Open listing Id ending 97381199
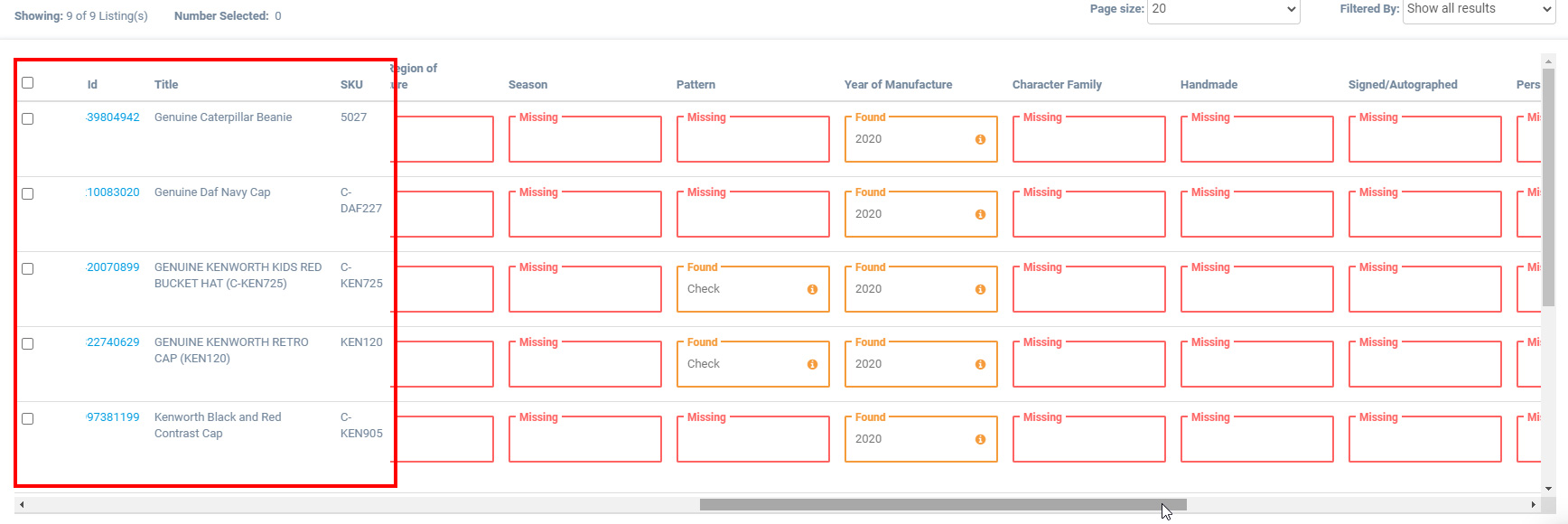Screen dimensions: 1568x524 tap(113, 417)
